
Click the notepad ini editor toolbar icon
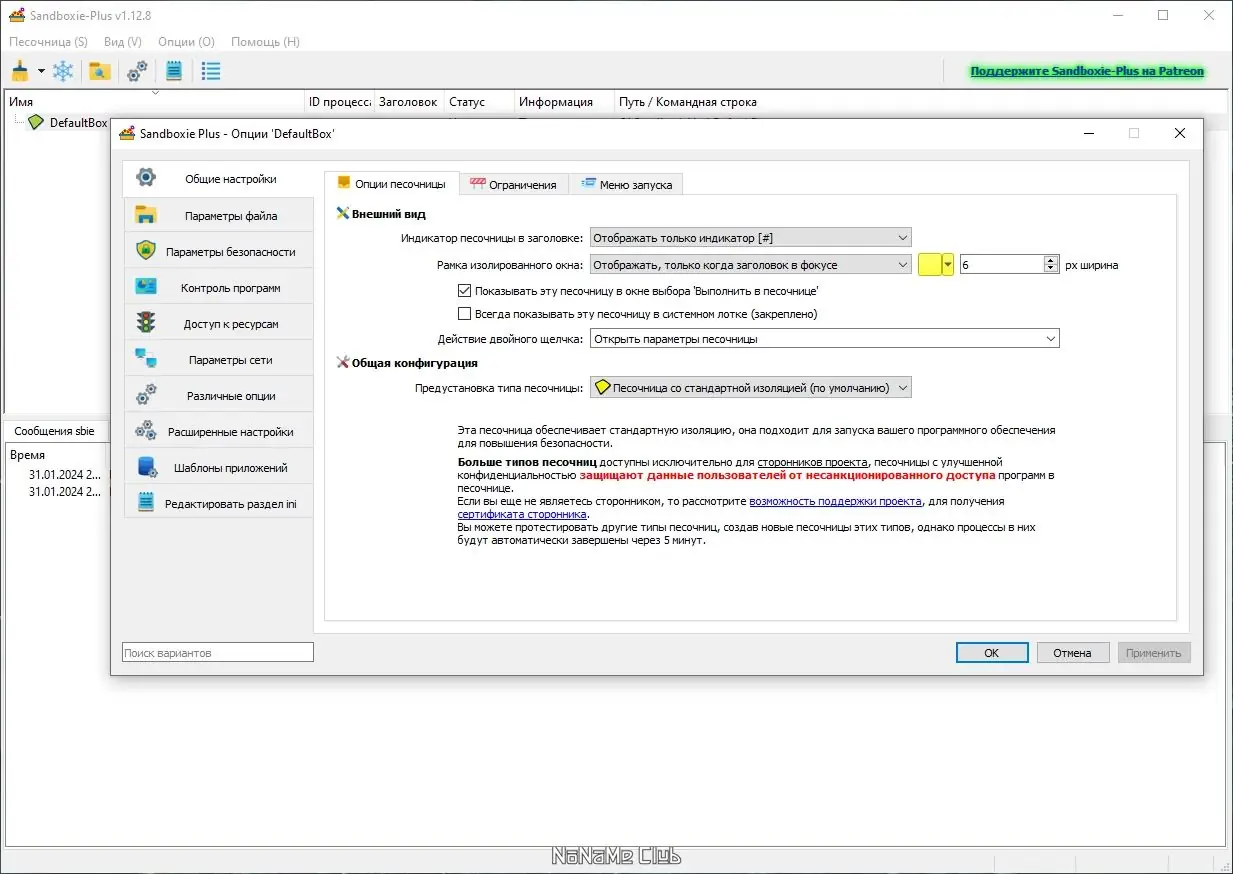click(x=174, y=71)
